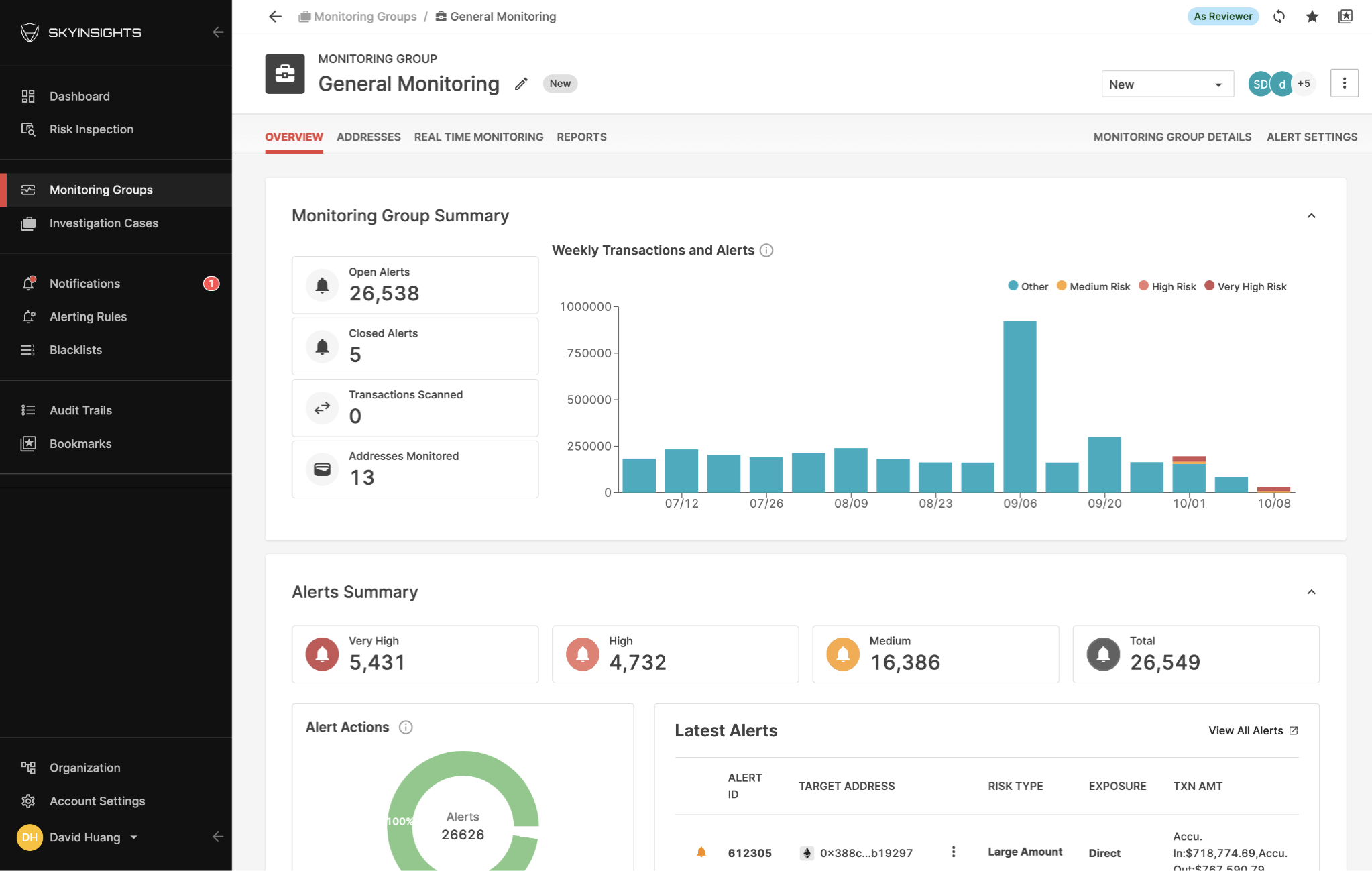
Task: Open David Huang user menu
Action: pyautogui.click(x=94, y=837)
